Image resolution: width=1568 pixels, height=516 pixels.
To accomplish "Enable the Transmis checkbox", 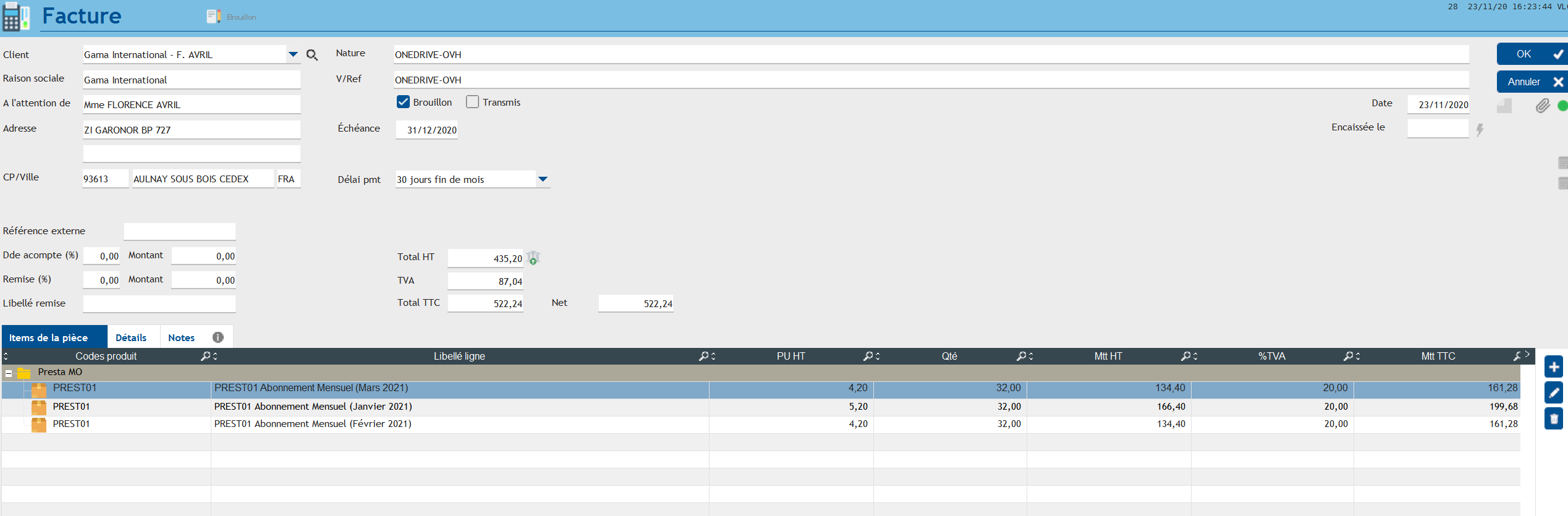I will tap(472, 102).
